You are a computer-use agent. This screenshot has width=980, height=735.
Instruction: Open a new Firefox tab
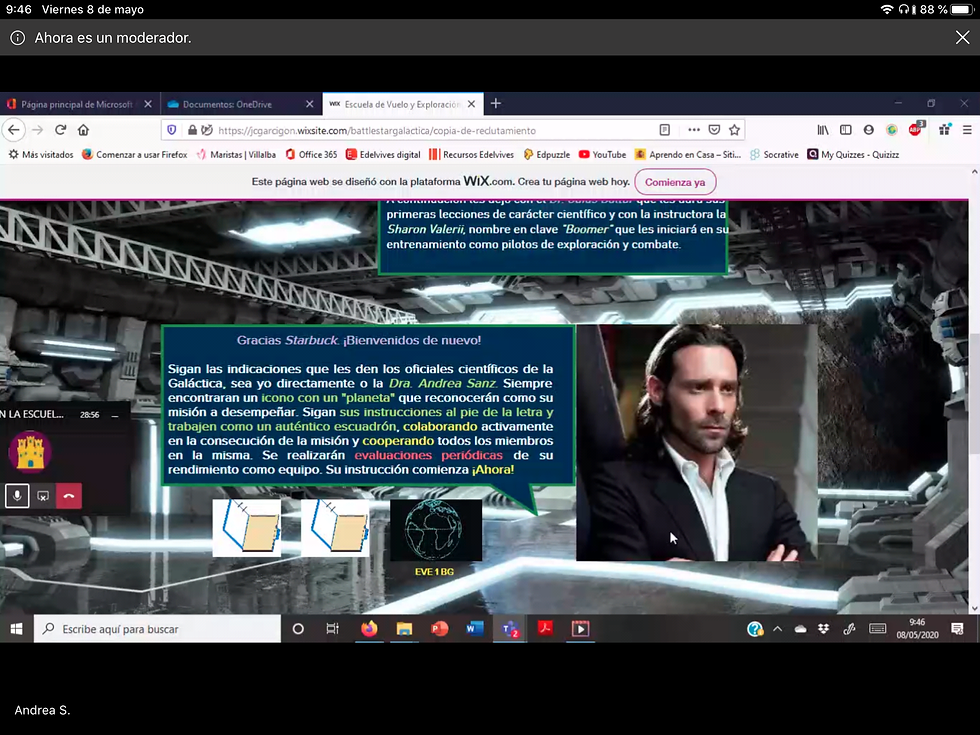[x=496, y=104]
